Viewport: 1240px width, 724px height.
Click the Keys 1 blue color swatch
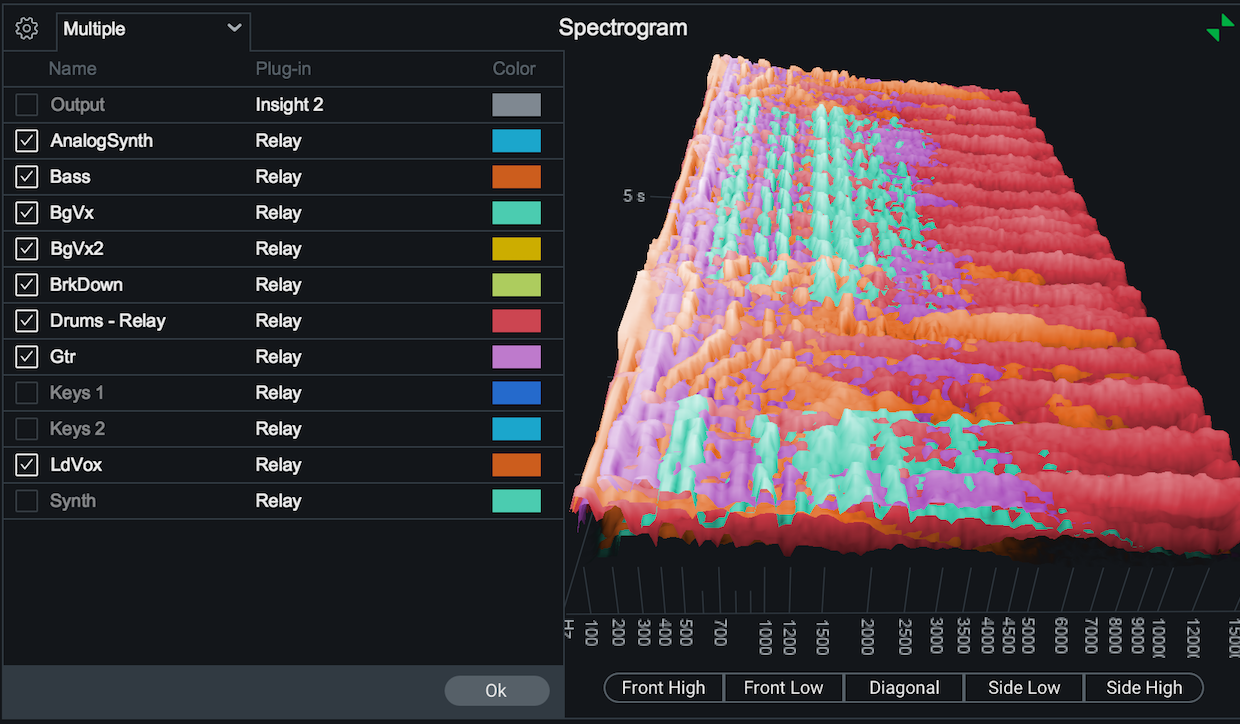pyautogui.click(x=516, y=393)
